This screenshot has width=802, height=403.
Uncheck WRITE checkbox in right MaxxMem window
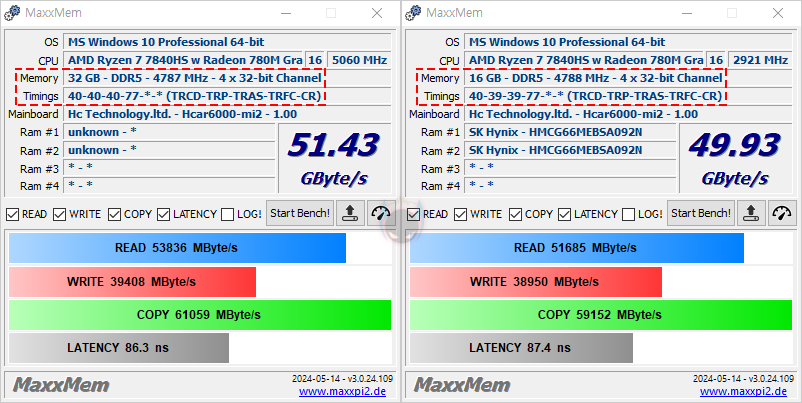click(461, 214)
